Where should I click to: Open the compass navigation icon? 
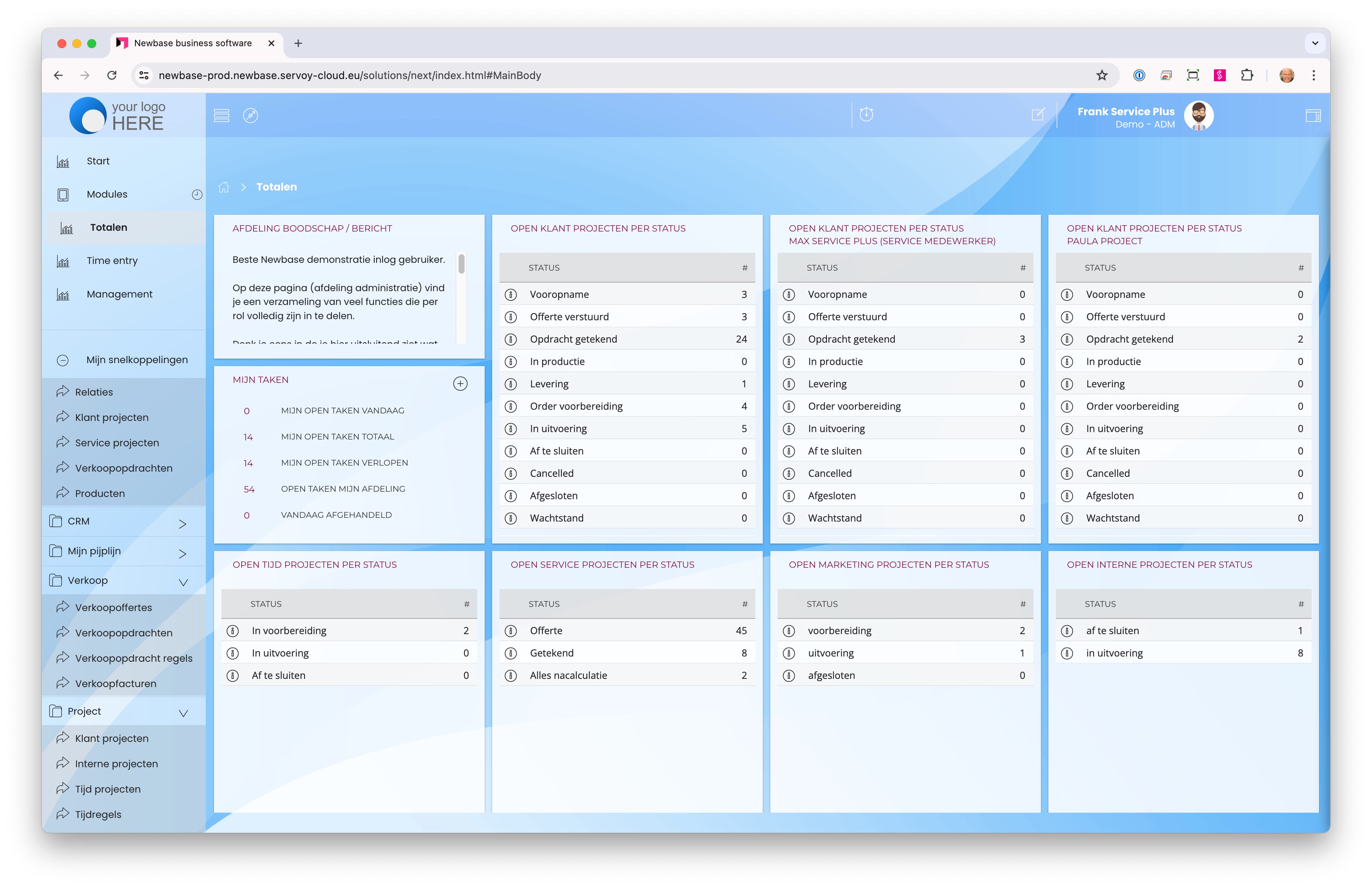pyautogui.click(x=250, y=115)
